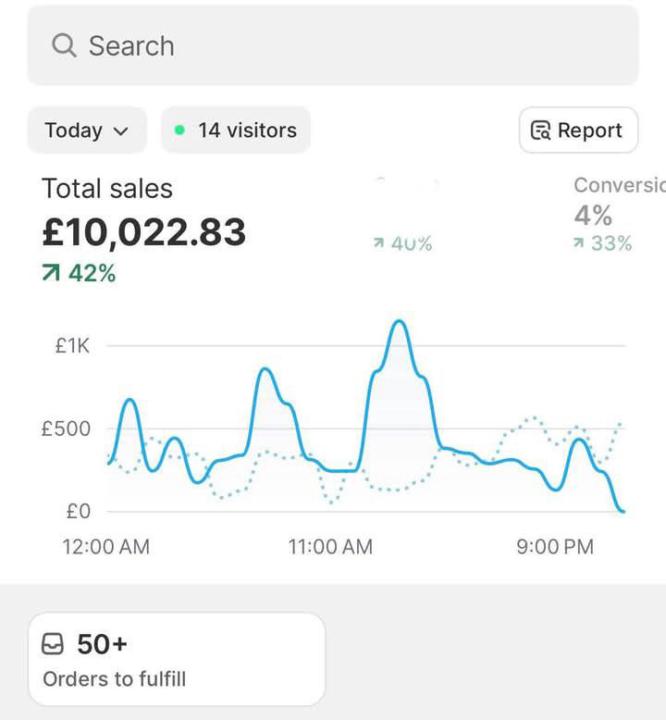This screenshot has height=720, width=666.
Task: Open the Report button
Action: pyautogui.click(x=578, y=130)
